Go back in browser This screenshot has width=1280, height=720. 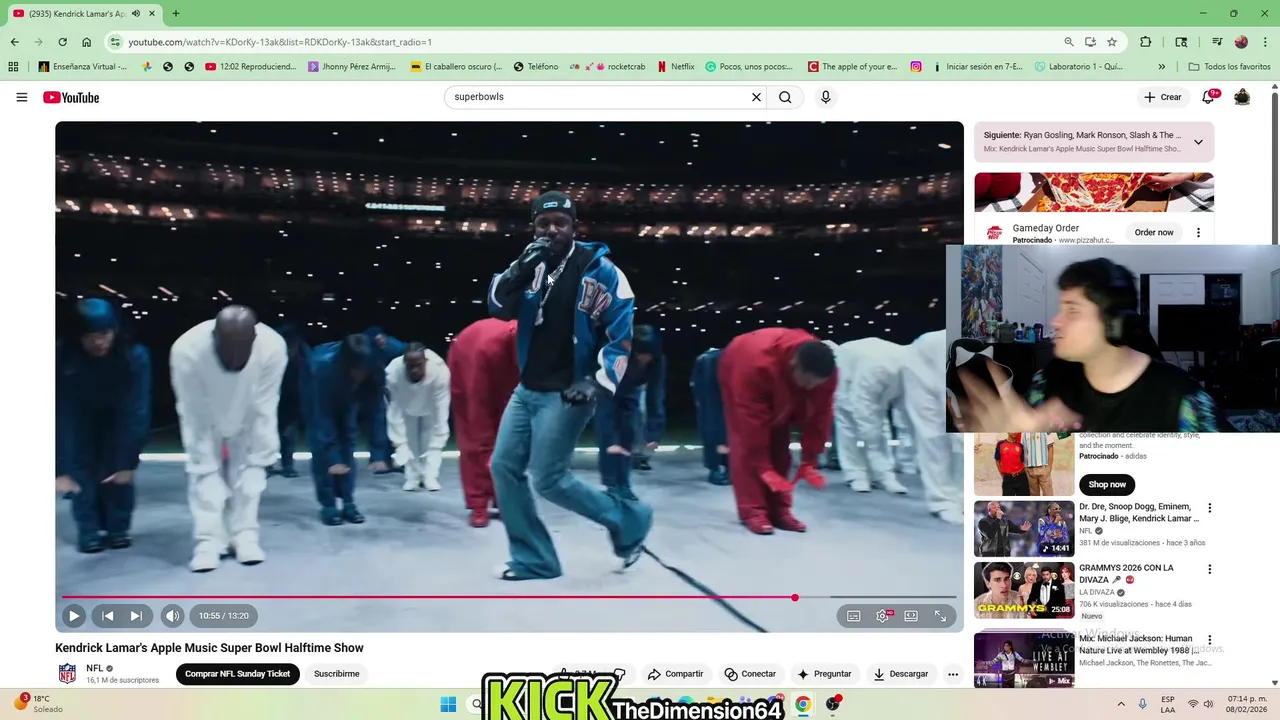14,42
